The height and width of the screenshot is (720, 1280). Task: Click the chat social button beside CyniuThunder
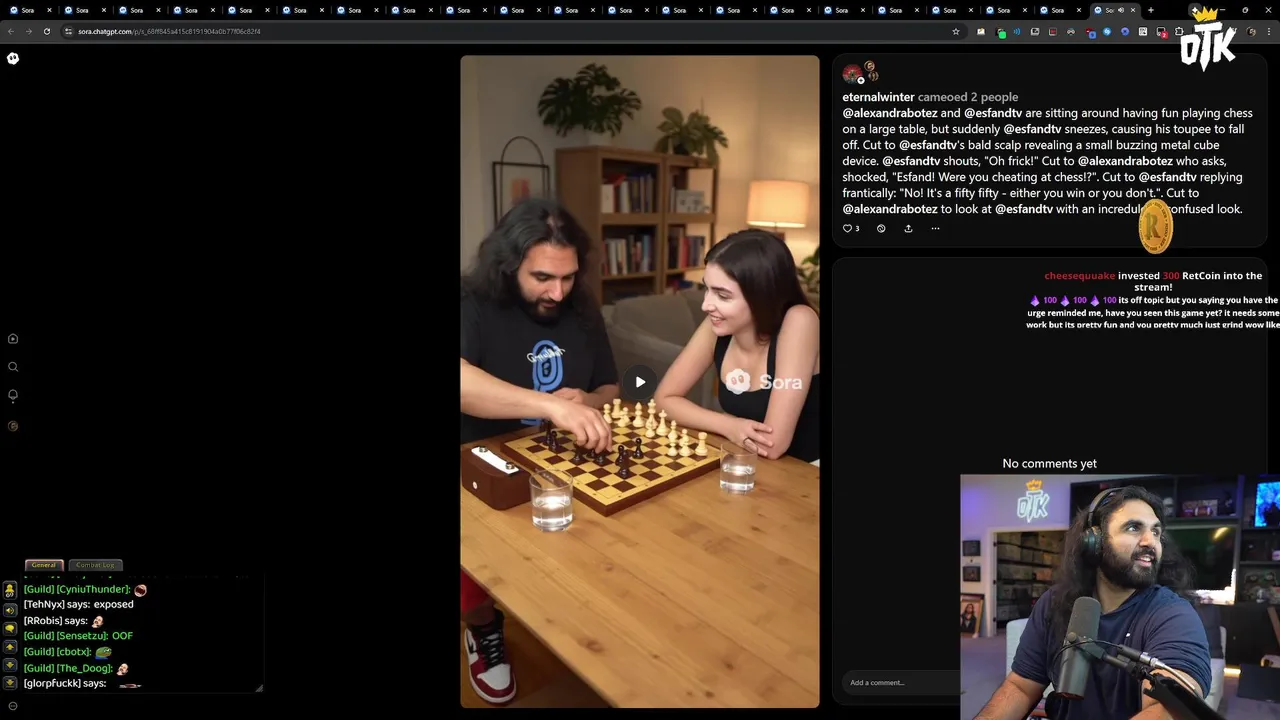pyautogui.click(x=11, y=591)
